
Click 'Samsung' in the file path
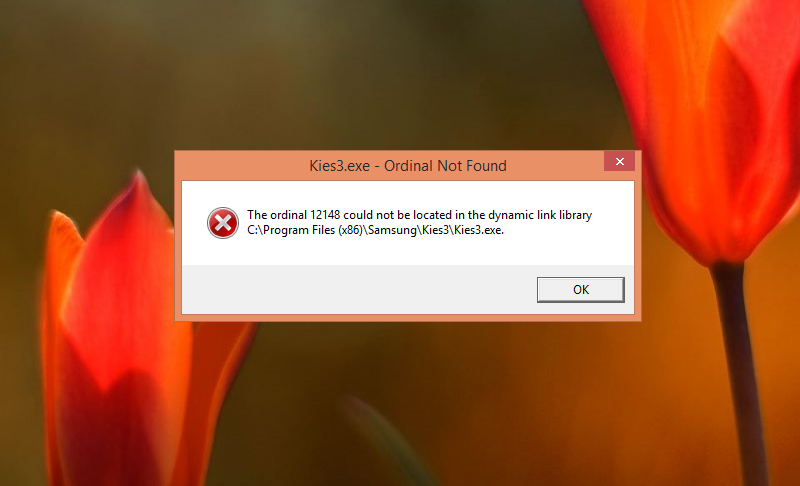pos(392,230)
